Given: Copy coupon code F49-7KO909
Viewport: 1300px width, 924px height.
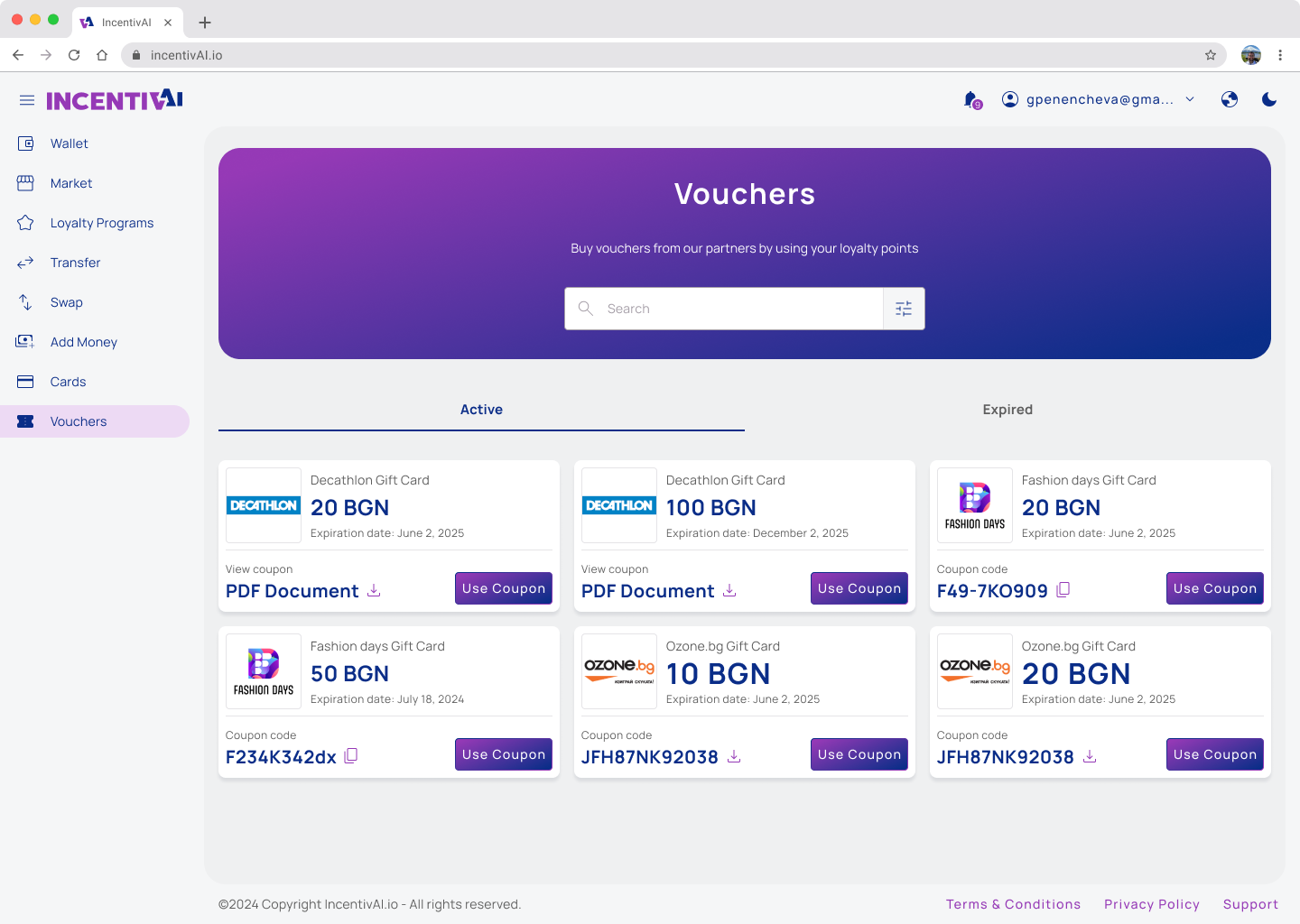Looking at the screenshot, I should pyautogui.click(x=1063, y=589).
